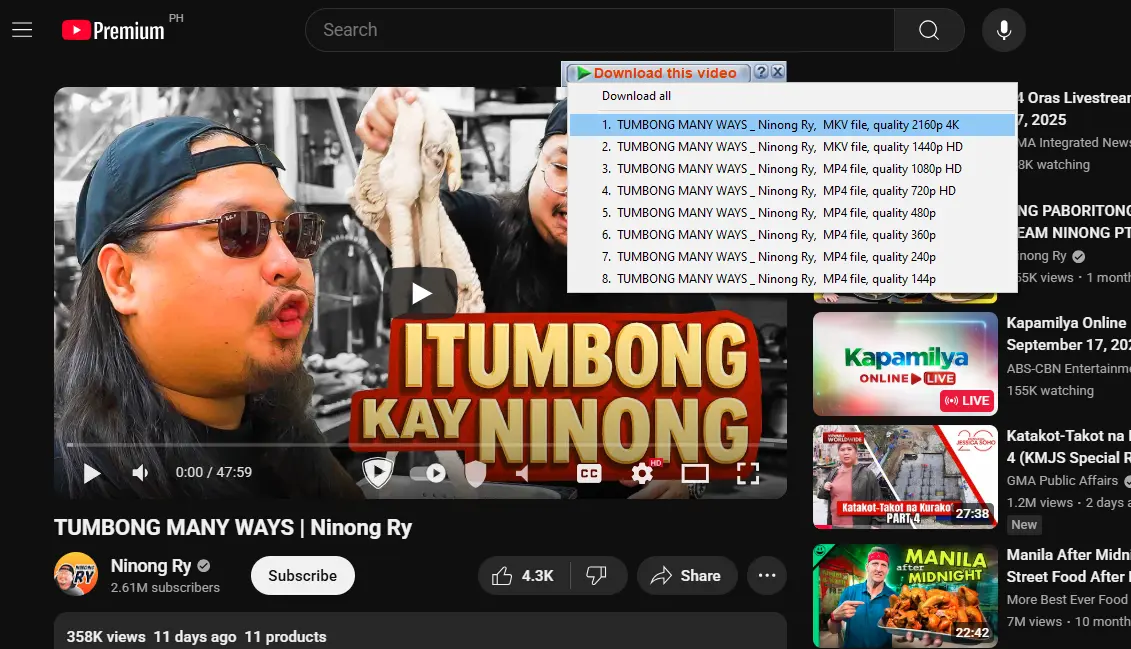Select MP4 720p HD download option
Screen dimensions: 1131x649
tap(792, 190)
